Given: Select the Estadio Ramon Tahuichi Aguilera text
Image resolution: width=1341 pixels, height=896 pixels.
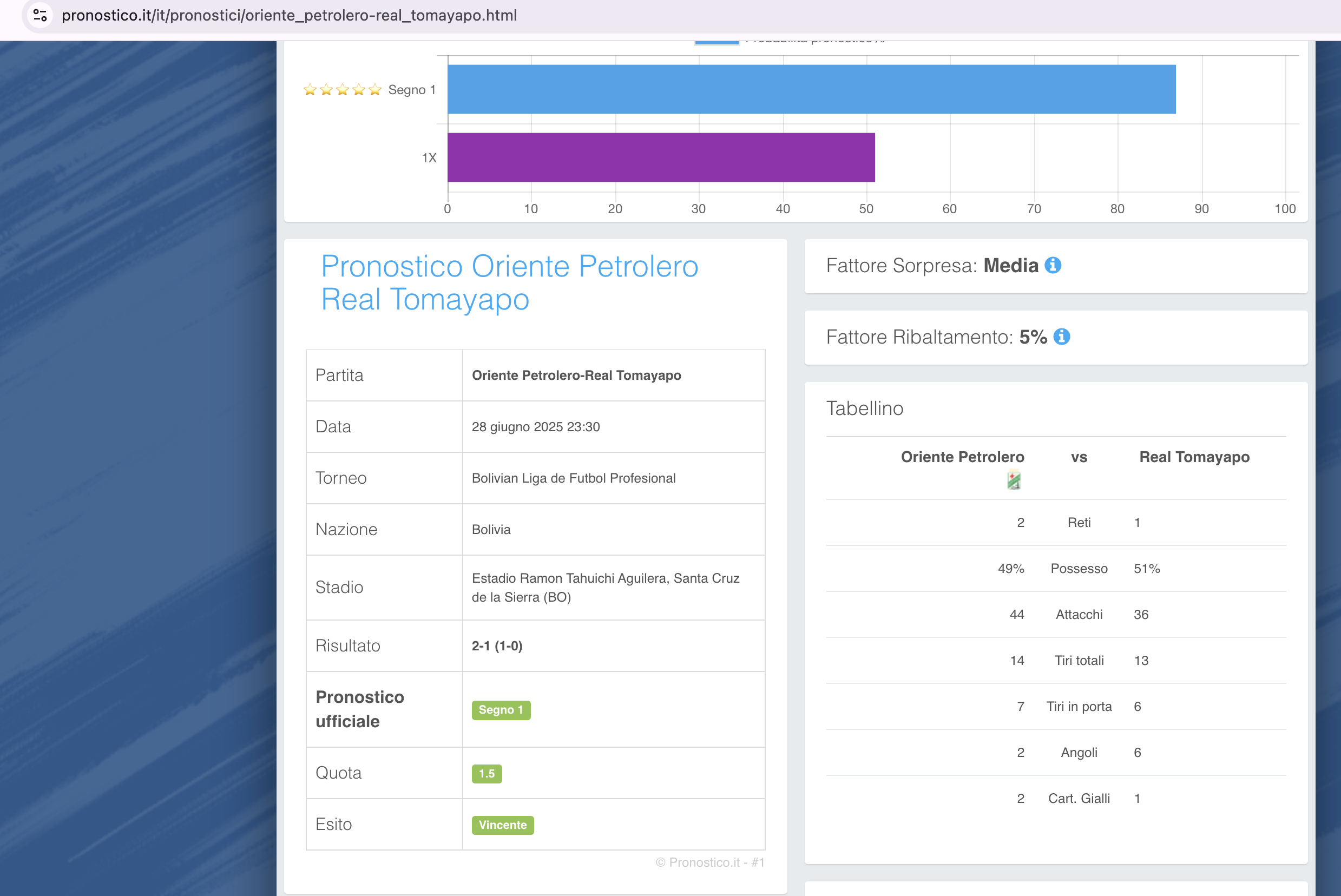Looking at the screenshot, I should point(606,588).
